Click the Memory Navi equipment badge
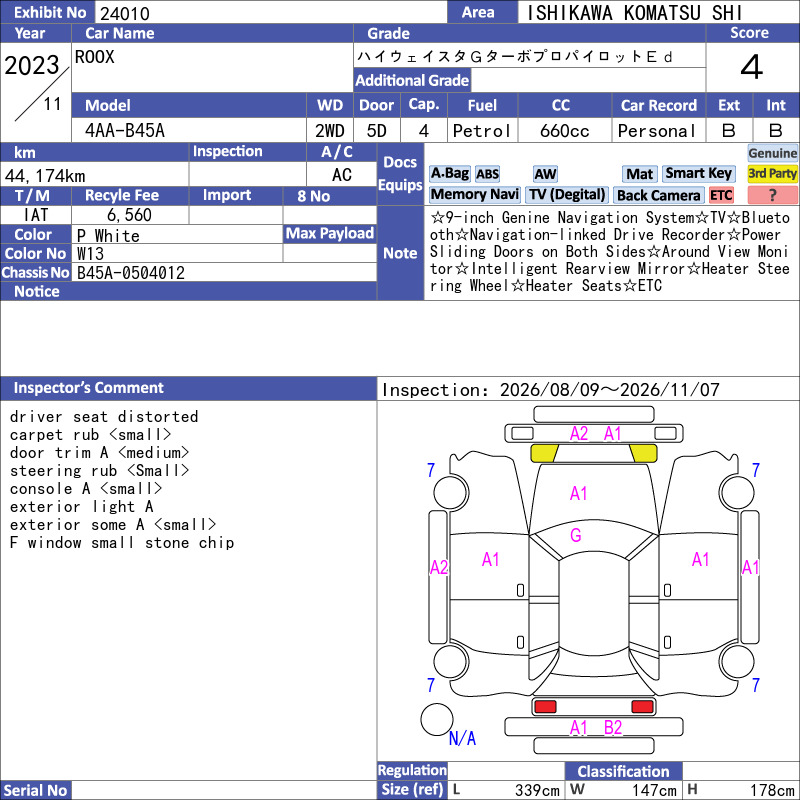 [474, 195]
